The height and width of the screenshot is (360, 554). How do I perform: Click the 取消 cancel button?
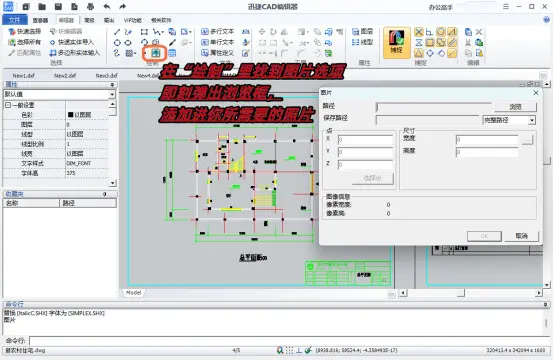click(x=521, y=236)
